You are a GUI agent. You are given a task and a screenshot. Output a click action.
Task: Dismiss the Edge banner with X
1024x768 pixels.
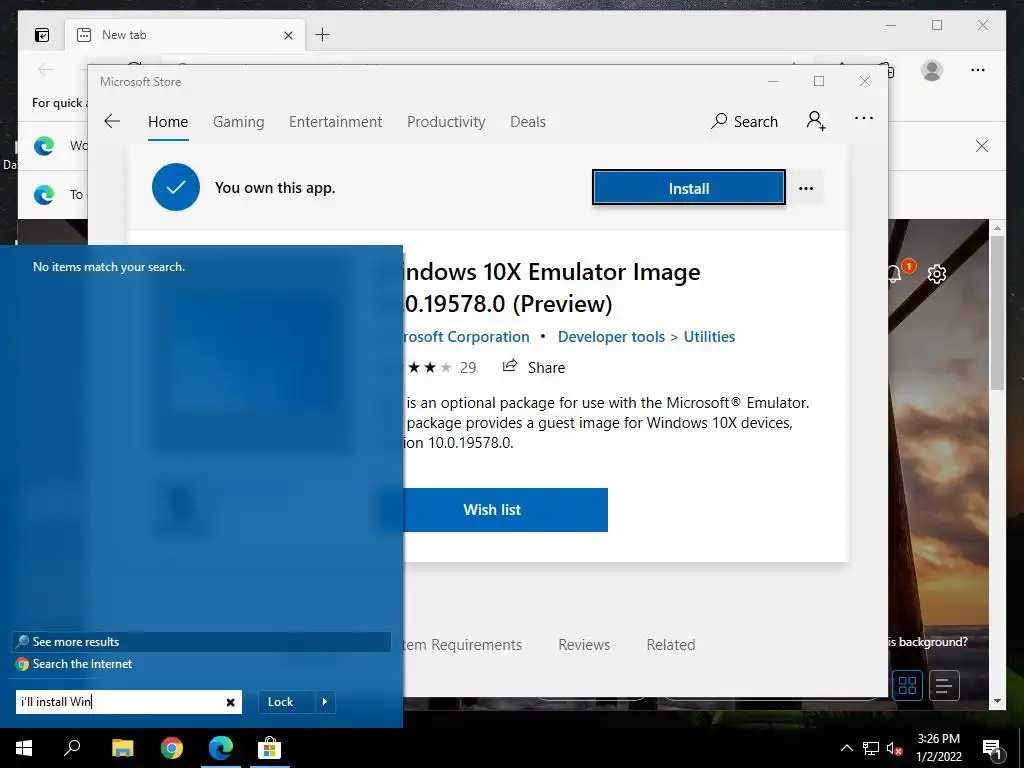tap(982, 146)
